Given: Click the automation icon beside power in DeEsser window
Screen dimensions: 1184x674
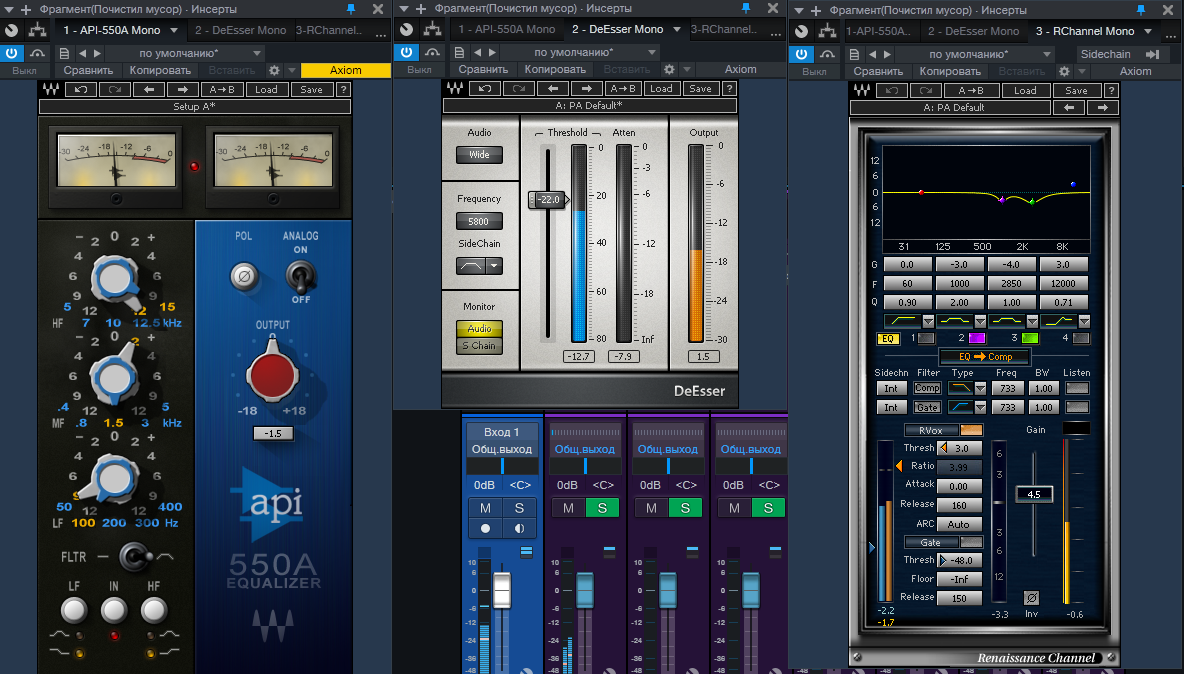Looking at the screenshot, I should (432, 52).
